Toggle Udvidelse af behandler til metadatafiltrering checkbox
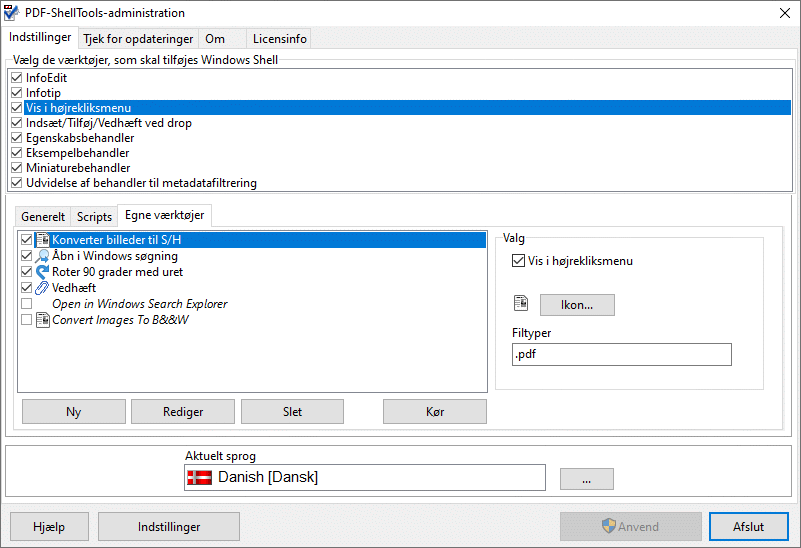Image resolution: width=801 pixels, height=548 pixels. (16, 182)
